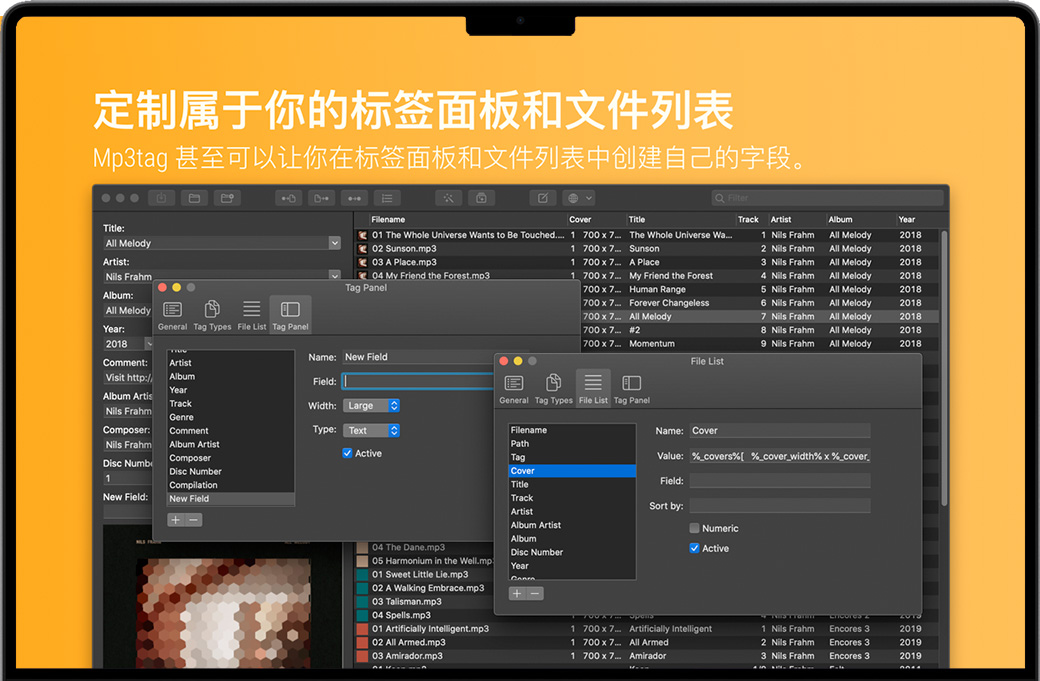Click the Filter search field

(x=825, y=198)
